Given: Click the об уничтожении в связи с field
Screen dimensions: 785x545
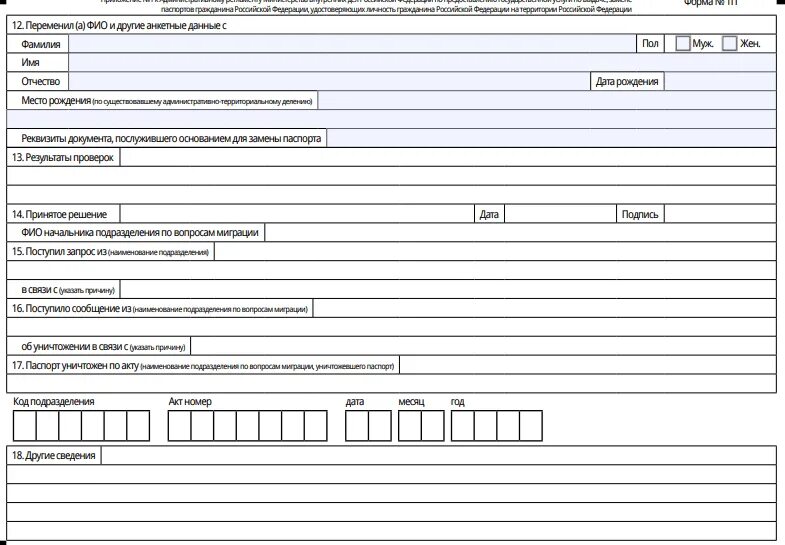Looking at the screenshot, I should tap(484, 346).
